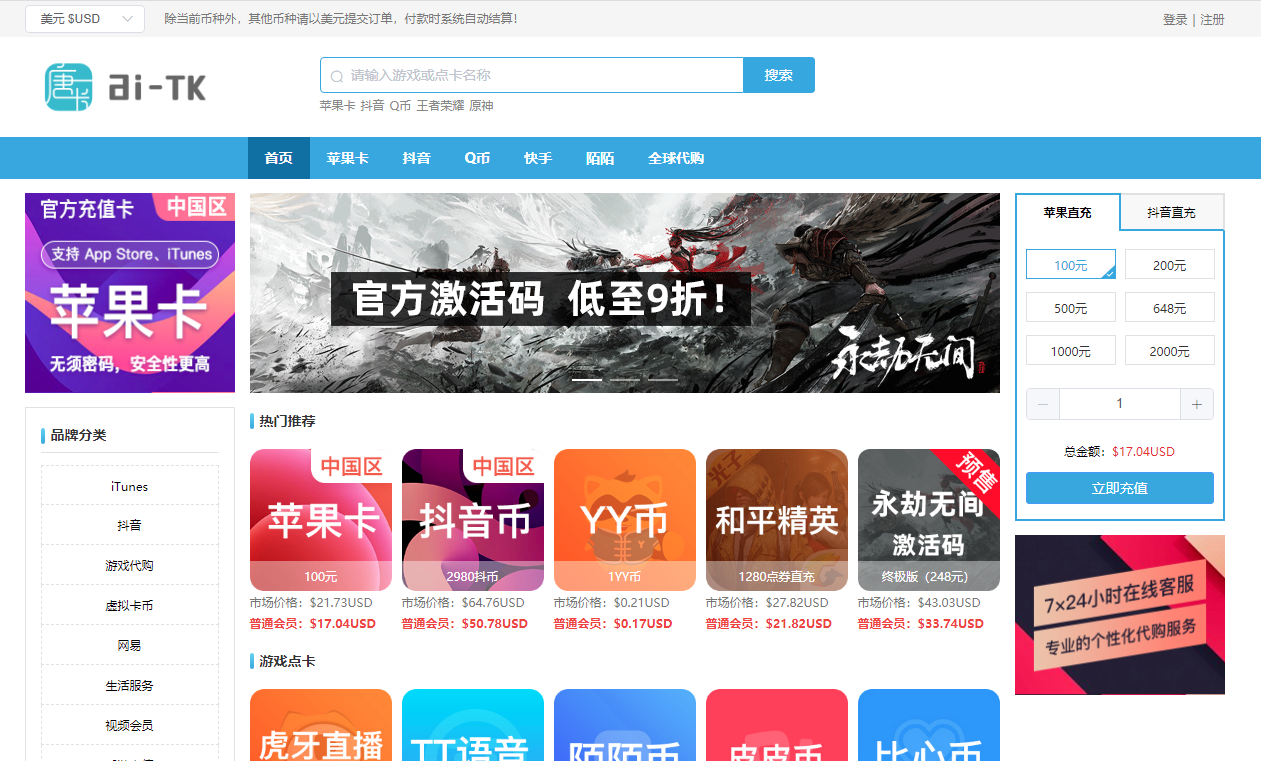Open the 比心币 game card tile
1261x761 pixels.
click(929, 725)
